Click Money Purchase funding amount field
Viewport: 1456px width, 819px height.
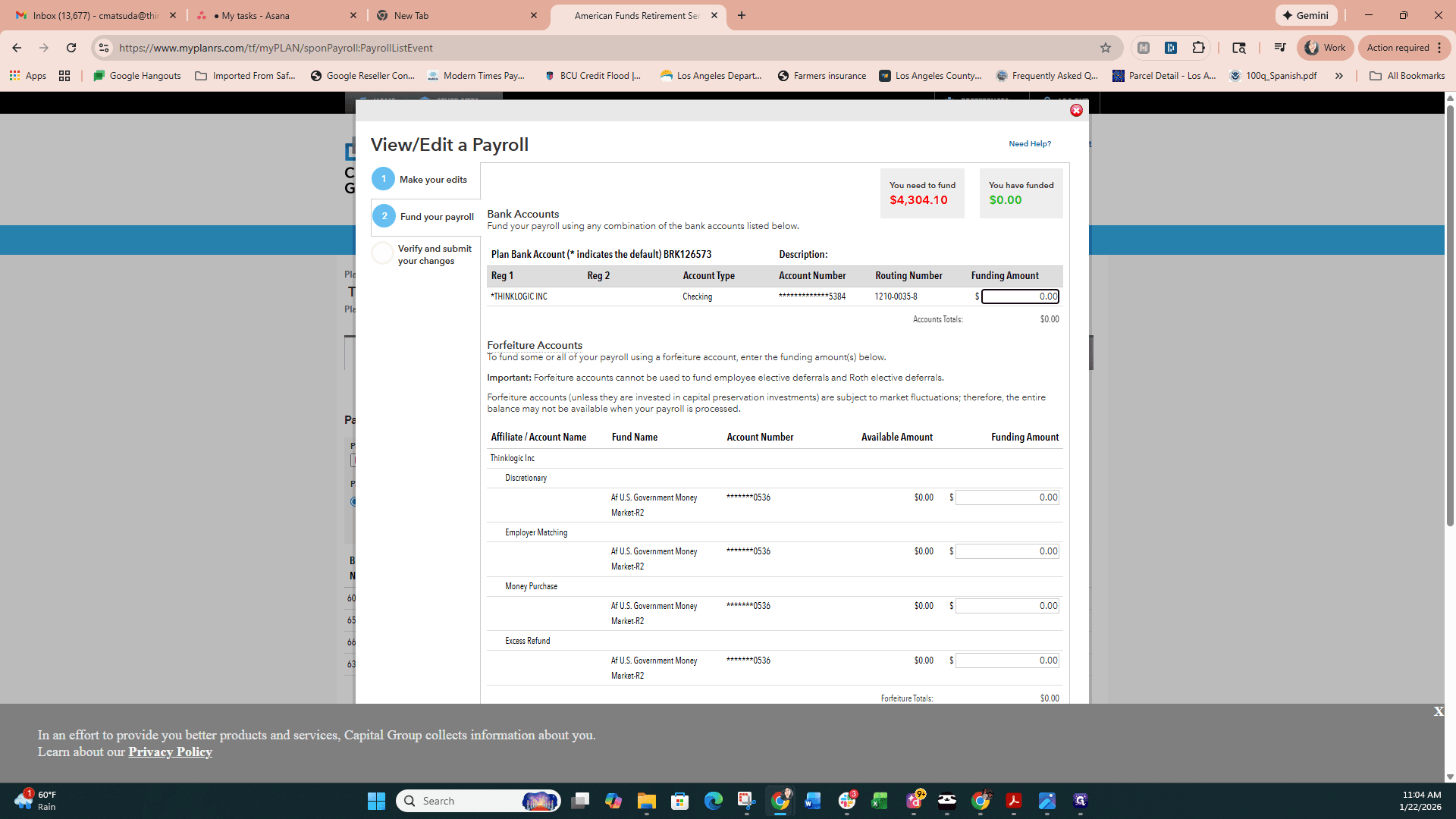[x=1007, y=606]
